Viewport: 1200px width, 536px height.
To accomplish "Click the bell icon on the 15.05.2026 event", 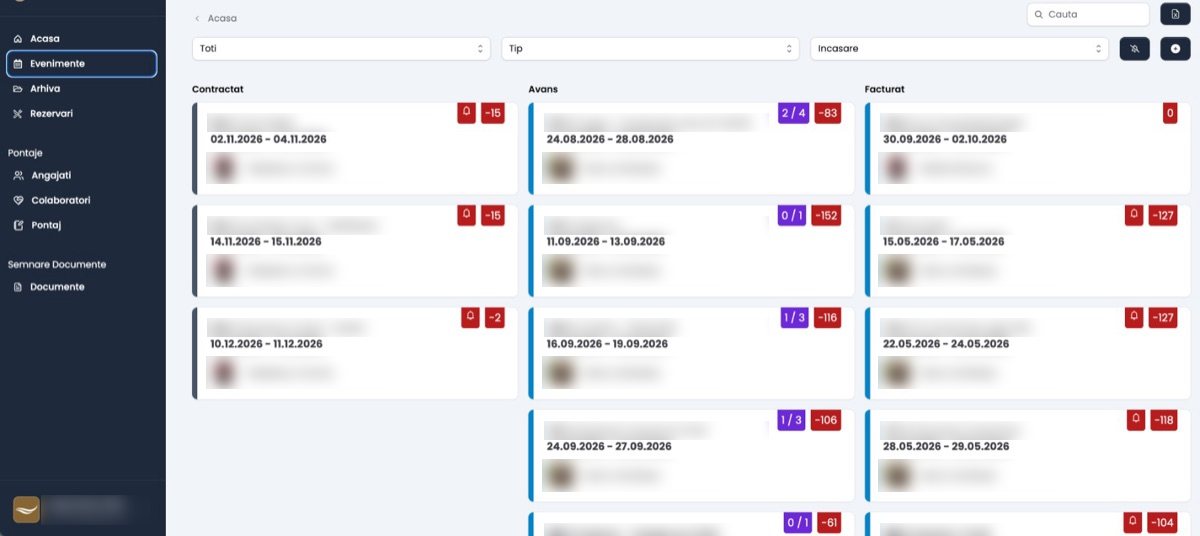I will point(1133,215).
